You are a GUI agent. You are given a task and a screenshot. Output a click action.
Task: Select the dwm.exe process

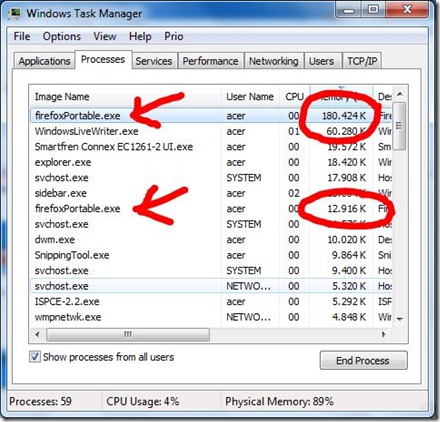point(211,240)
